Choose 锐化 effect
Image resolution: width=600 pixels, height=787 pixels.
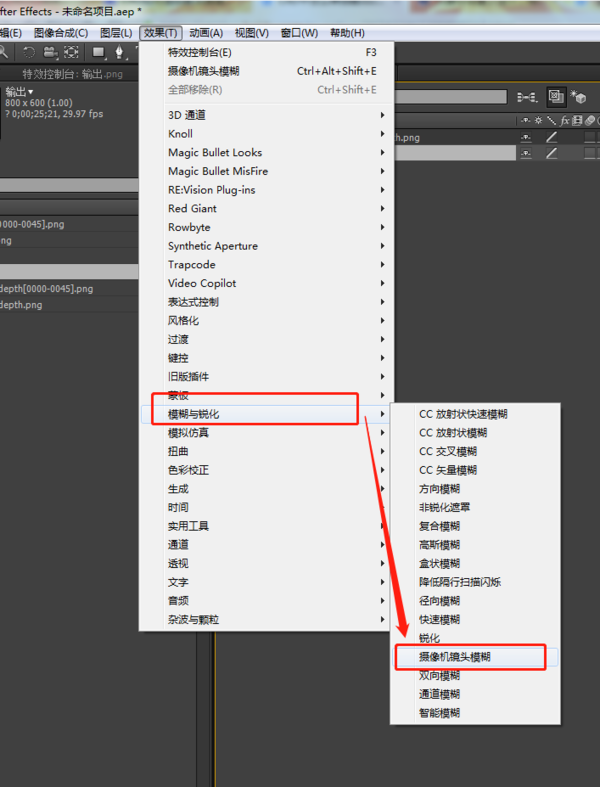coord(475,638)
